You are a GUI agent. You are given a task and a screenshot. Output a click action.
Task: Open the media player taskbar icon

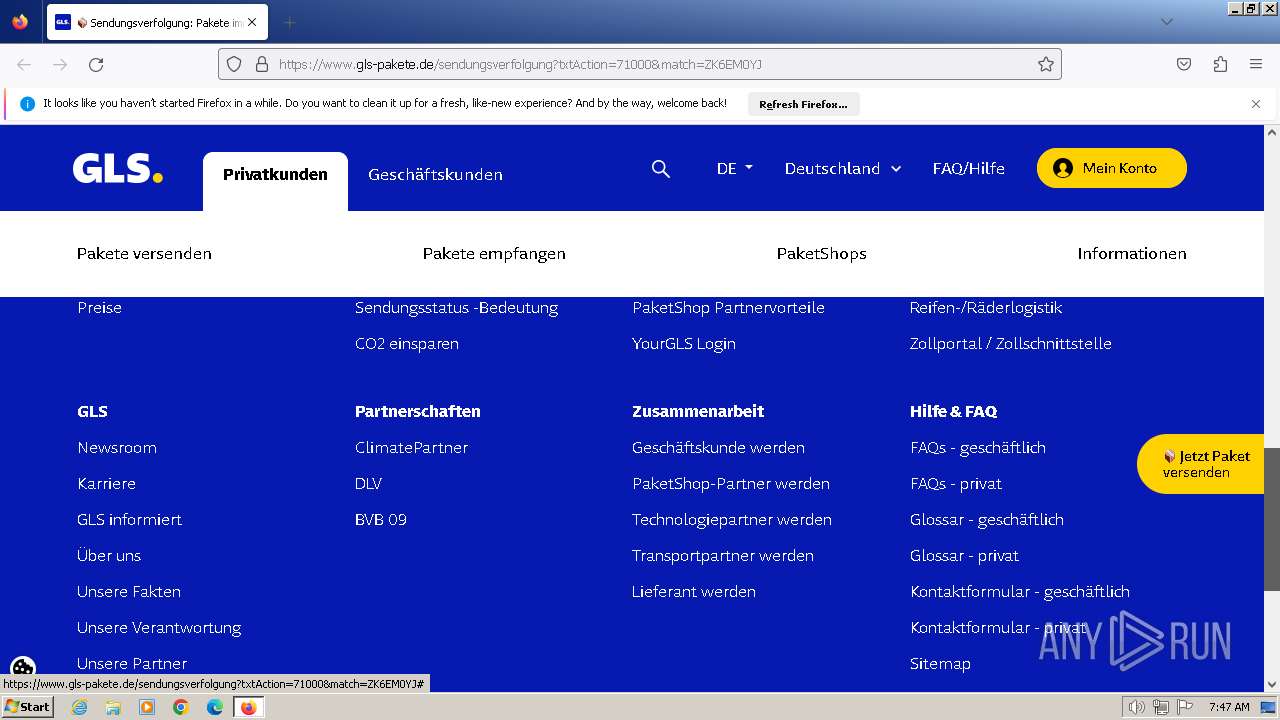[x=147, y=707]
